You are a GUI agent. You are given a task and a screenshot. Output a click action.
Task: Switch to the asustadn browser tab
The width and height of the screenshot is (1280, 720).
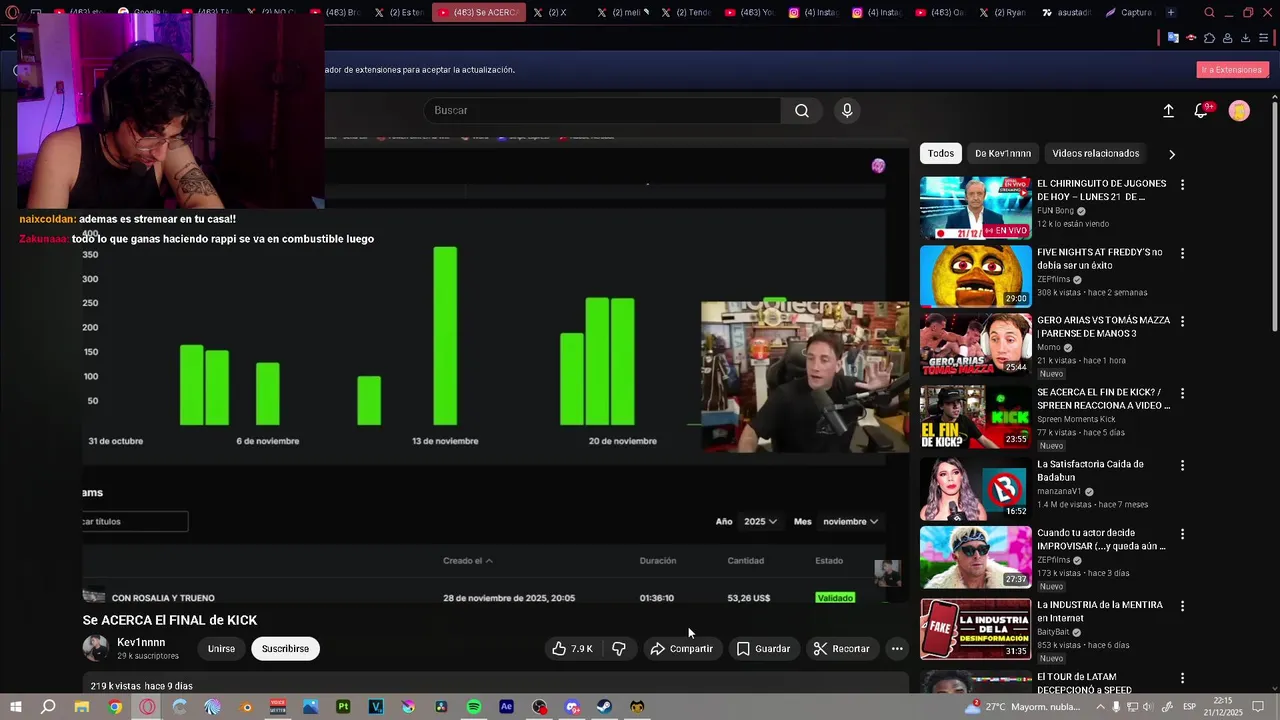coord(1067,13)
